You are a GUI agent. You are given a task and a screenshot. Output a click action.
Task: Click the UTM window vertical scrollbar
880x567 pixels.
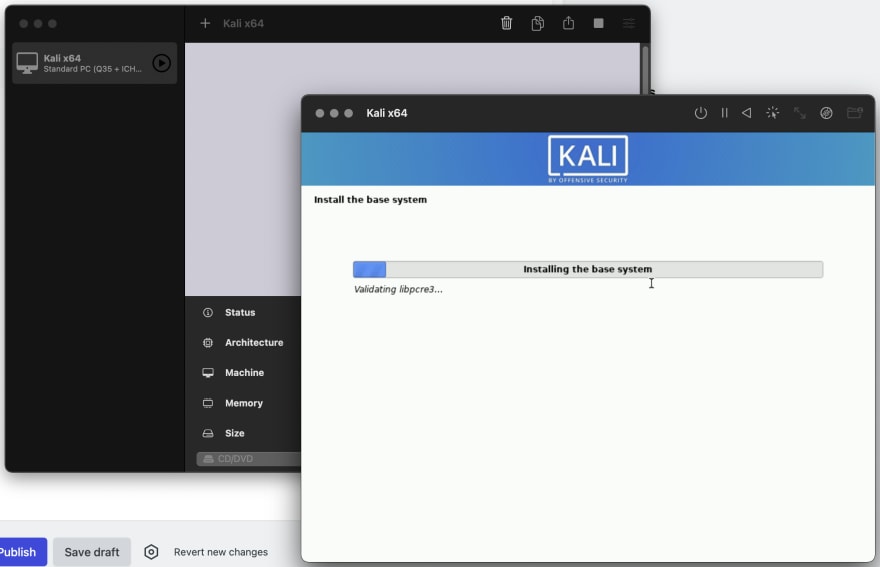click(x=645, y=70)
